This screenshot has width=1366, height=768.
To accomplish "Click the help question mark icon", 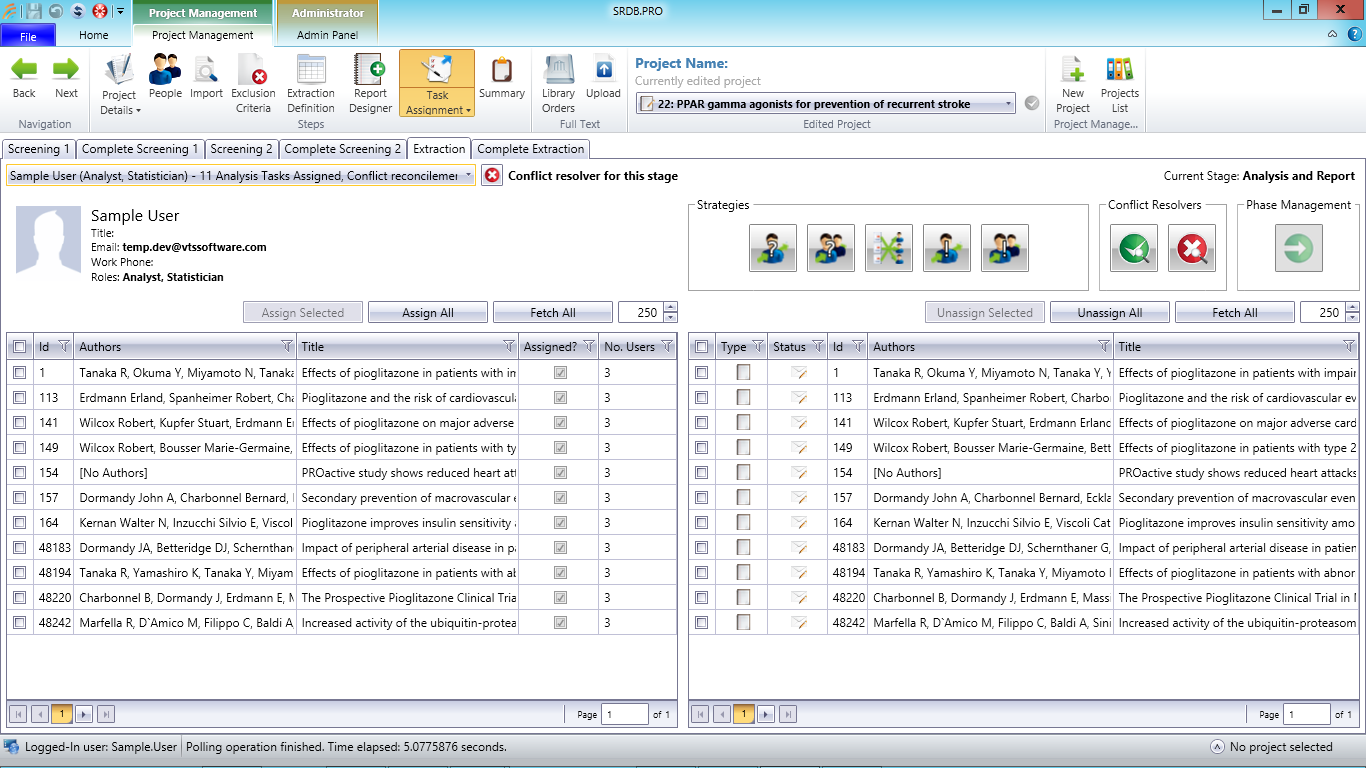I will pos(1355,34).
